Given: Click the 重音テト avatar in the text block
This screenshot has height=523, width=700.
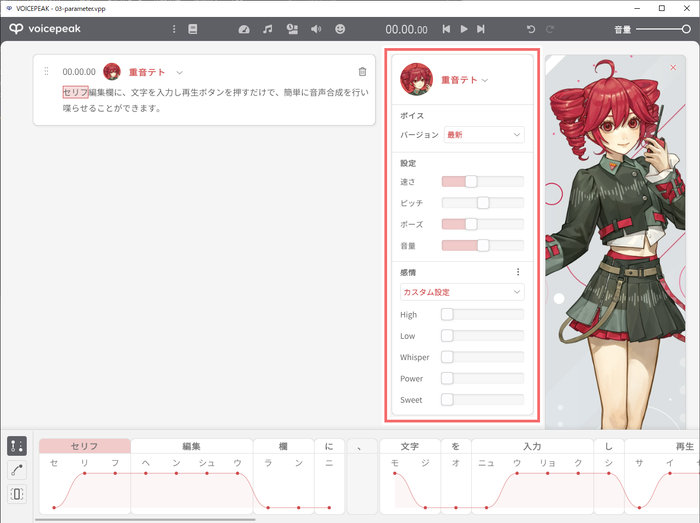Looking at the screenshot, I should [112, 71].
